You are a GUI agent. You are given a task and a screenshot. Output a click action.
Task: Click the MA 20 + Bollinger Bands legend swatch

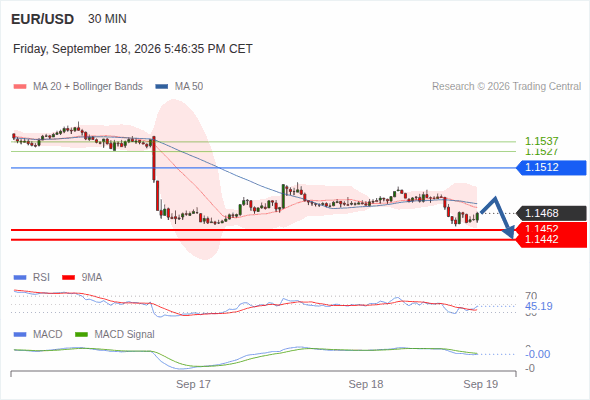coord(20,87)
